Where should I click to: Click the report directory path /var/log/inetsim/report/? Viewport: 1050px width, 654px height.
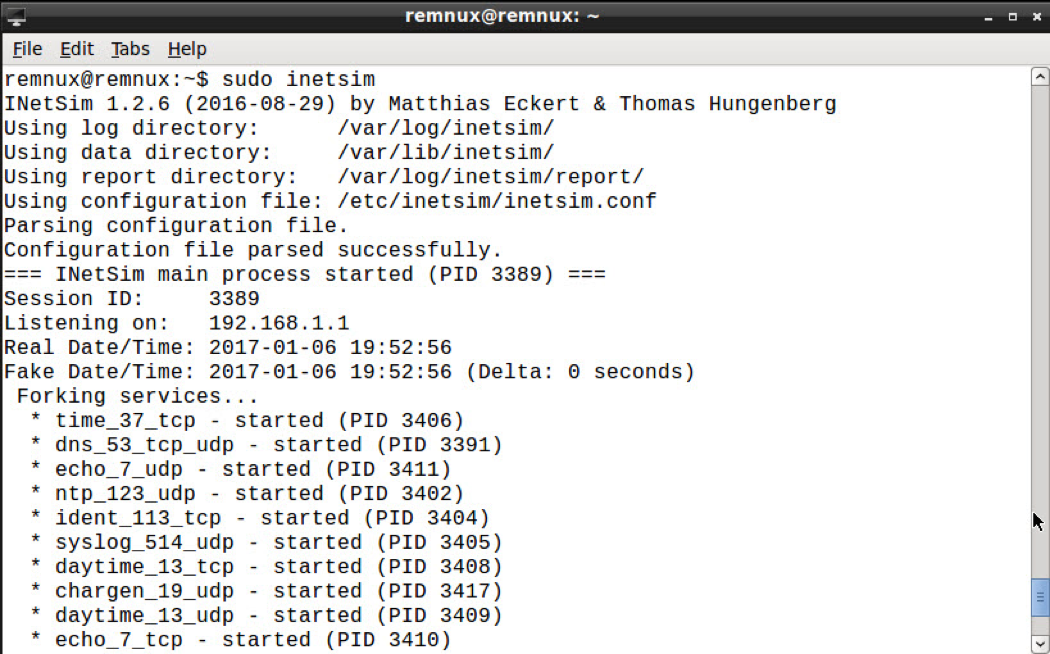[491, 177]
